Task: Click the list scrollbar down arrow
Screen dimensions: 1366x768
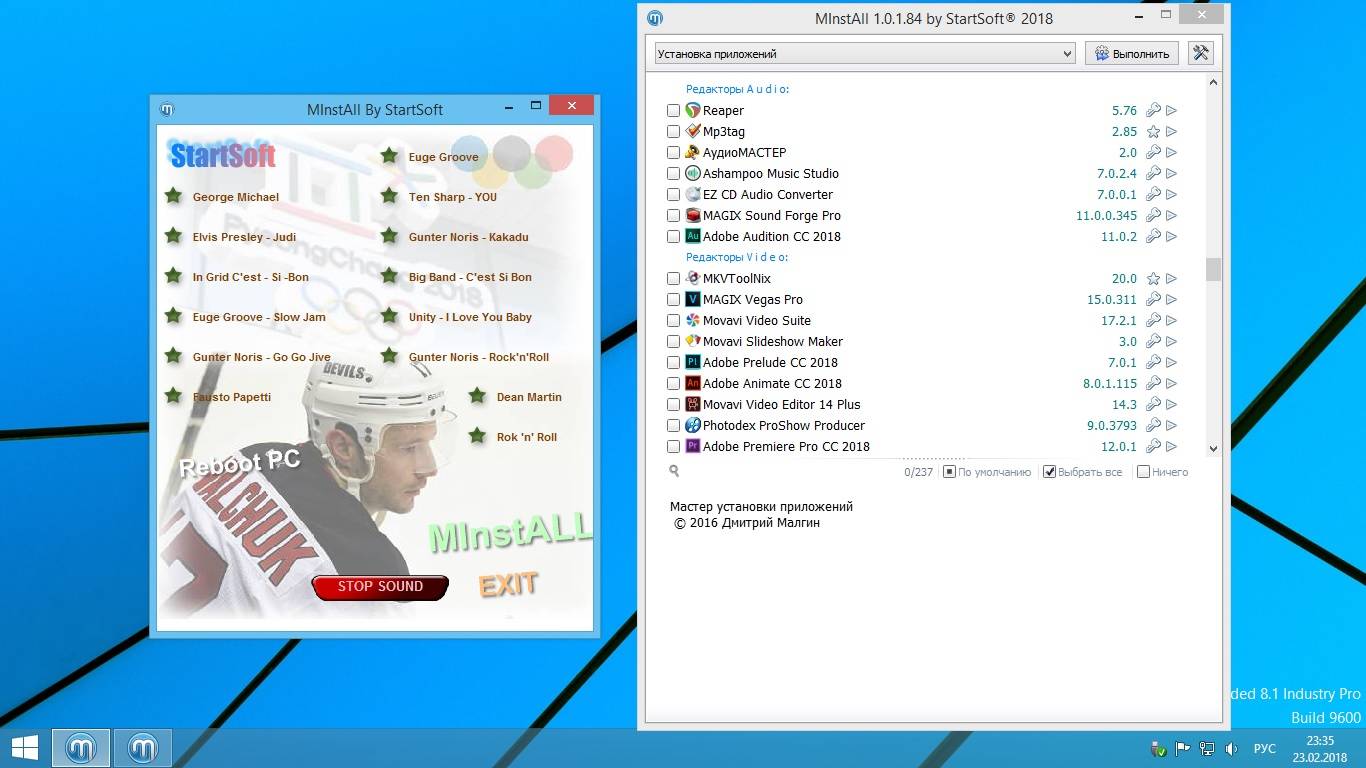Action: (1213, 449)
